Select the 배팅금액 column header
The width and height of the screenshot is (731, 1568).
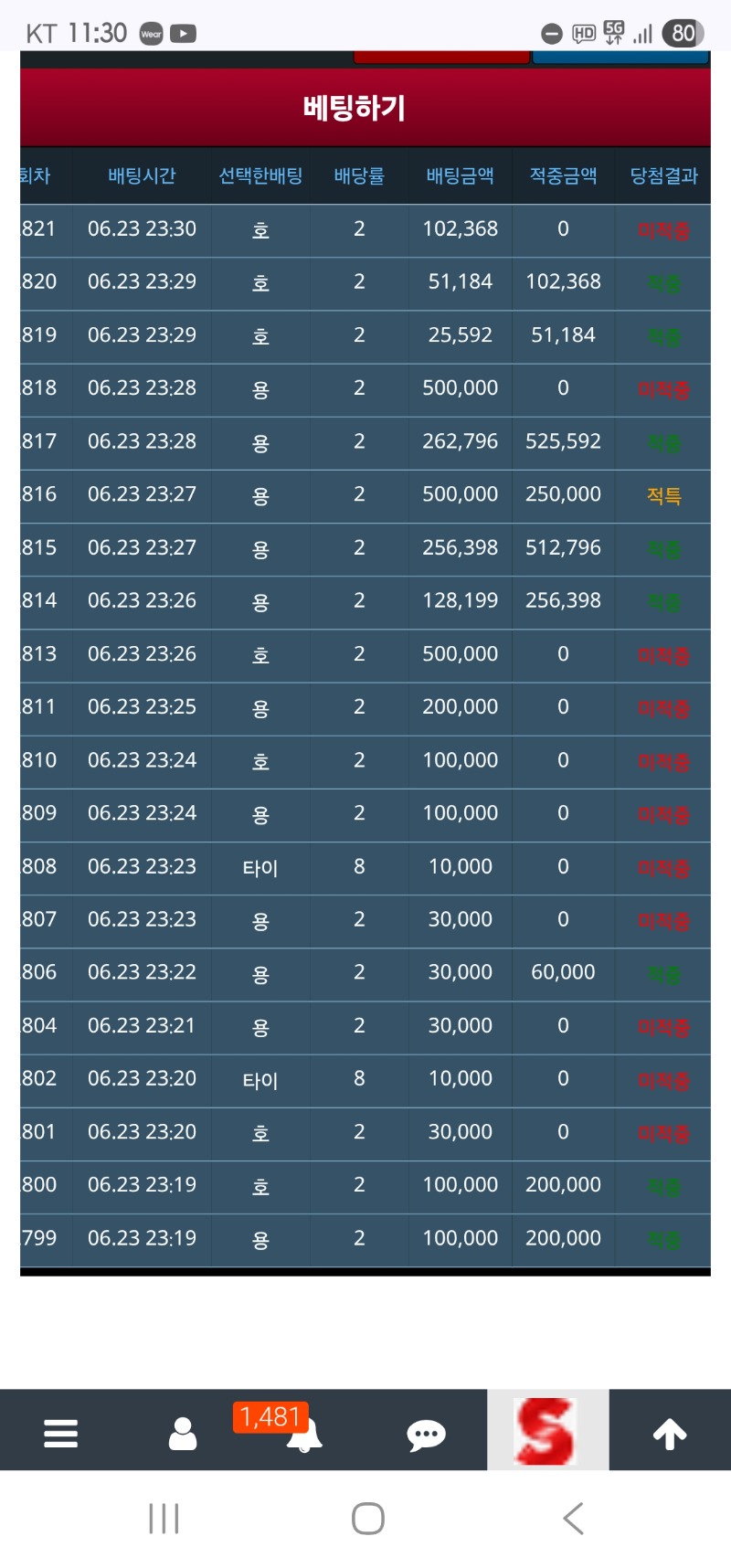point(460,175)
